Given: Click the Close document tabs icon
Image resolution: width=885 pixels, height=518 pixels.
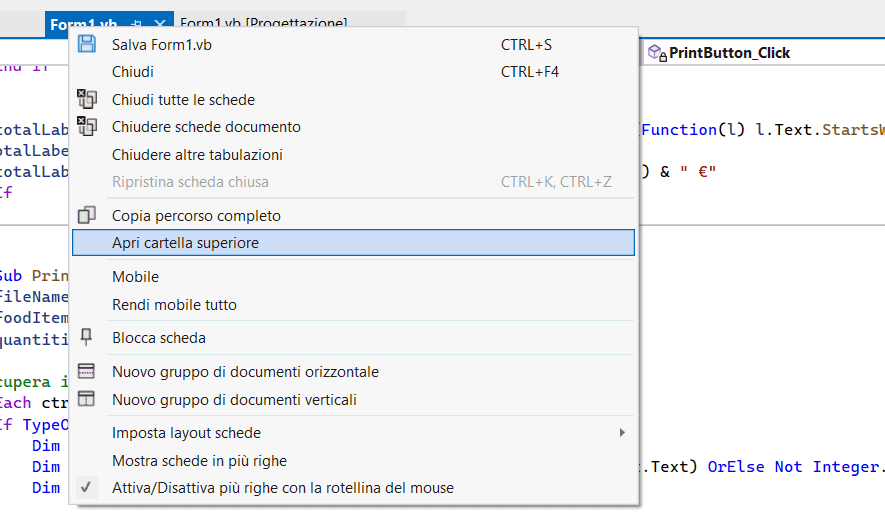Looking at the screenshot, I should tap(87, 127).
